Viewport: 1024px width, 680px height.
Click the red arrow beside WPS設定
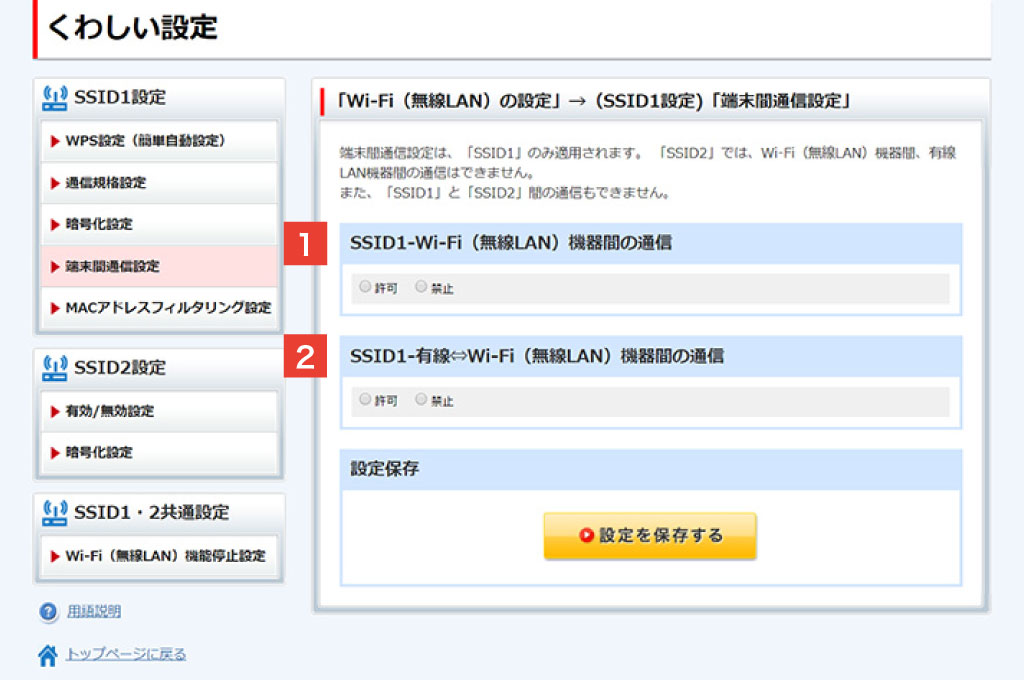[55, 141]
